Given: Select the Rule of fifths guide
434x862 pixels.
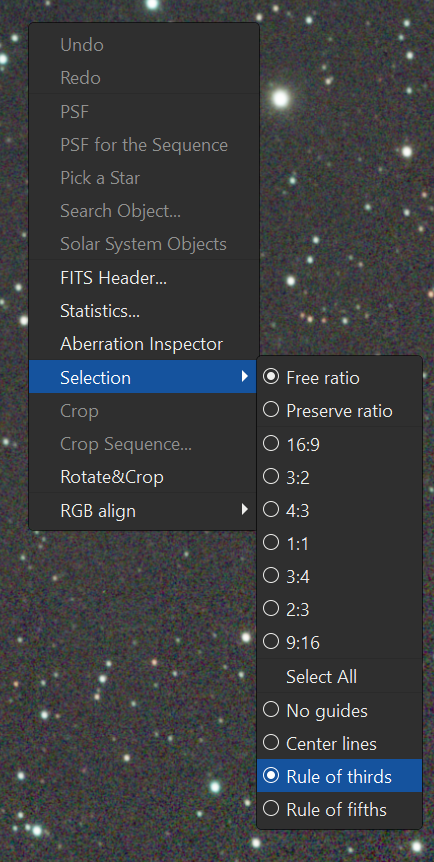Looking at the screenshot, I should (339, 809).
